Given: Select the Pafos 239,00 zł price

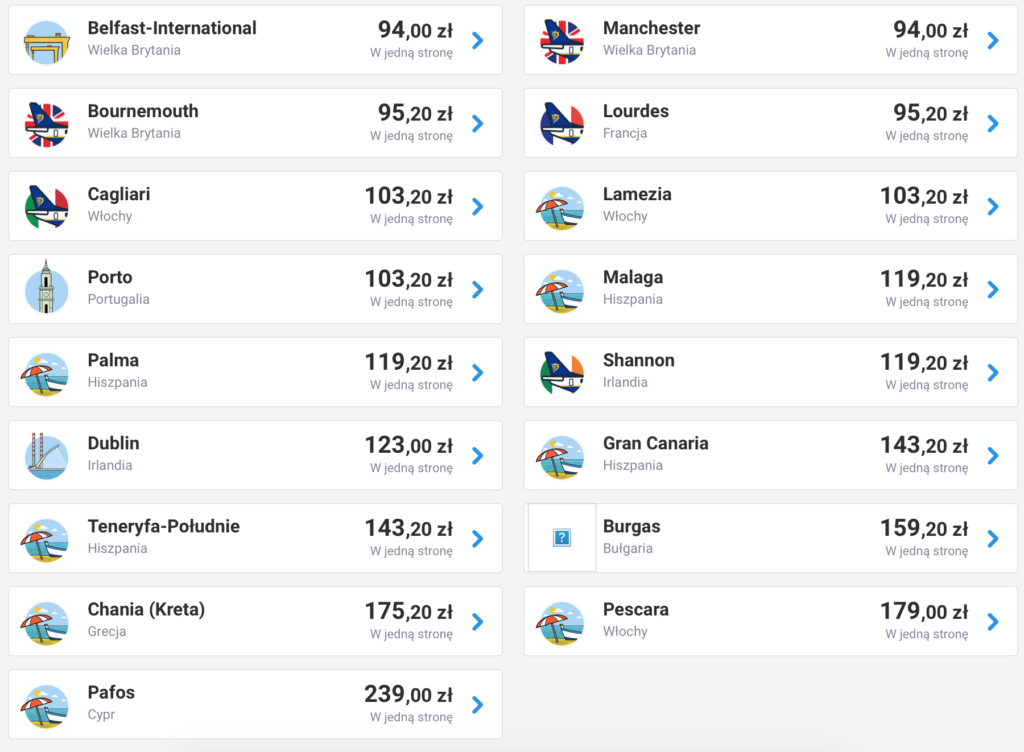Looking at the screenshot, I should point(408,694).
